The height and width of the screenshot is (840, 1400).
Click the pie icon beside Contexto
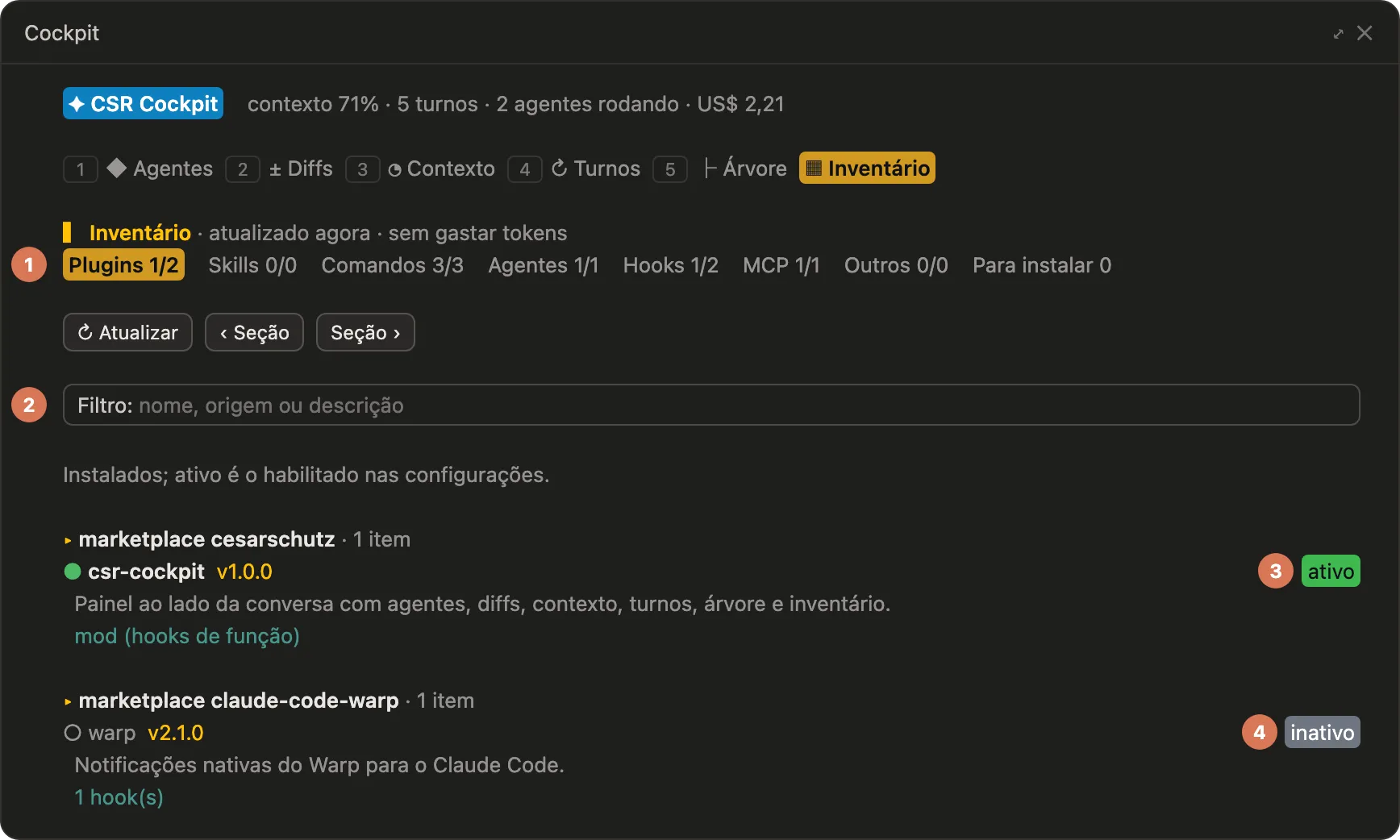394,170
